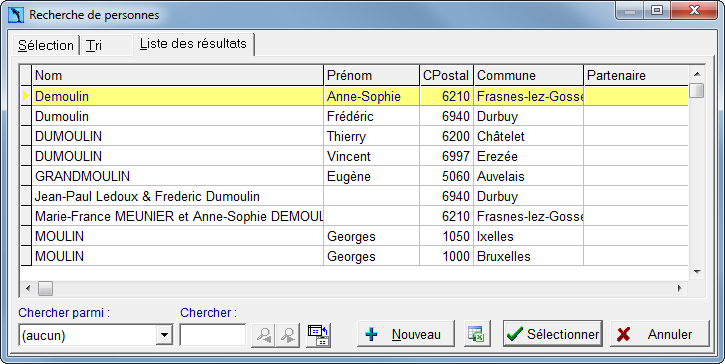This screenshot has height=364, width=725.
Task: Maximize the Recherche de personnes window
Action: (x=657, y=10)
